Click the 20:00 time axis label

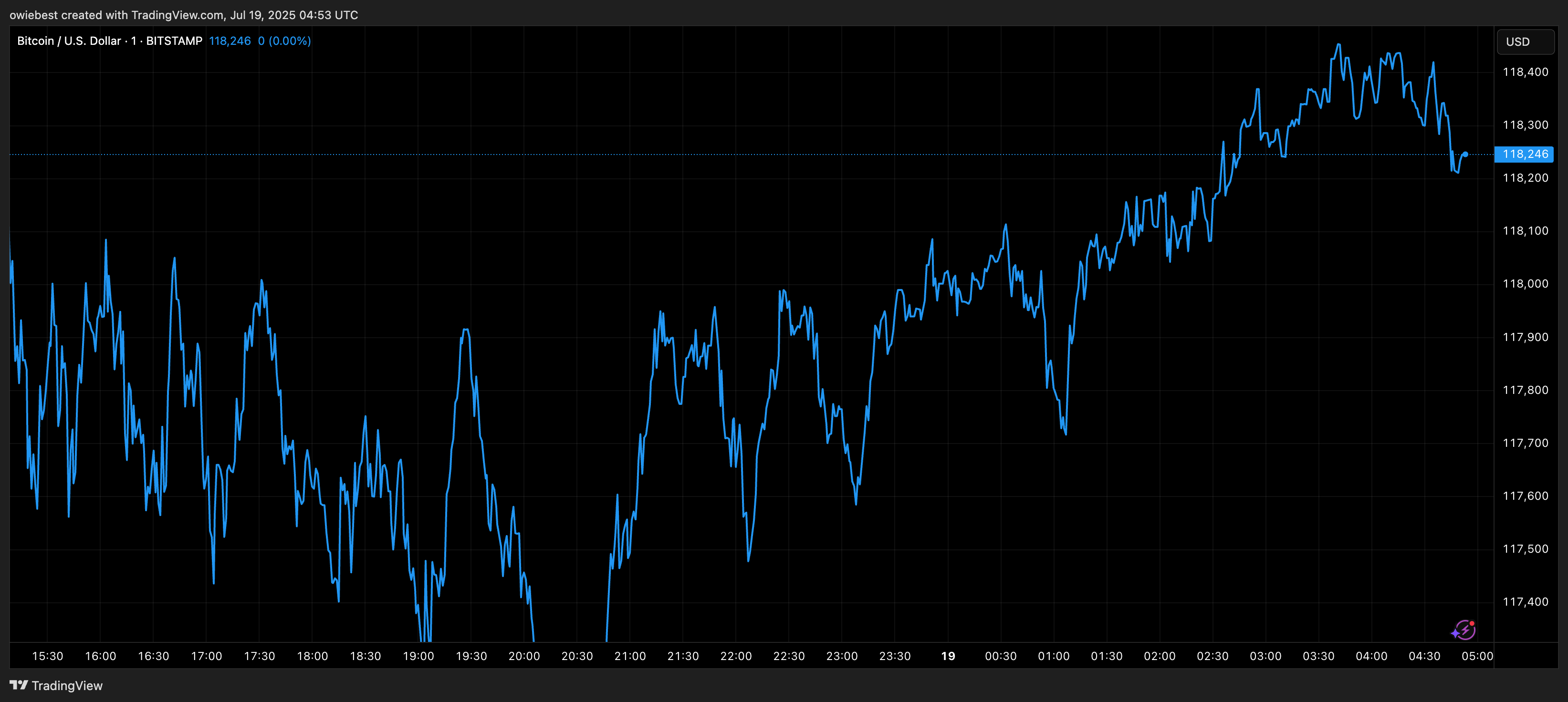click(x=524, y=656)
